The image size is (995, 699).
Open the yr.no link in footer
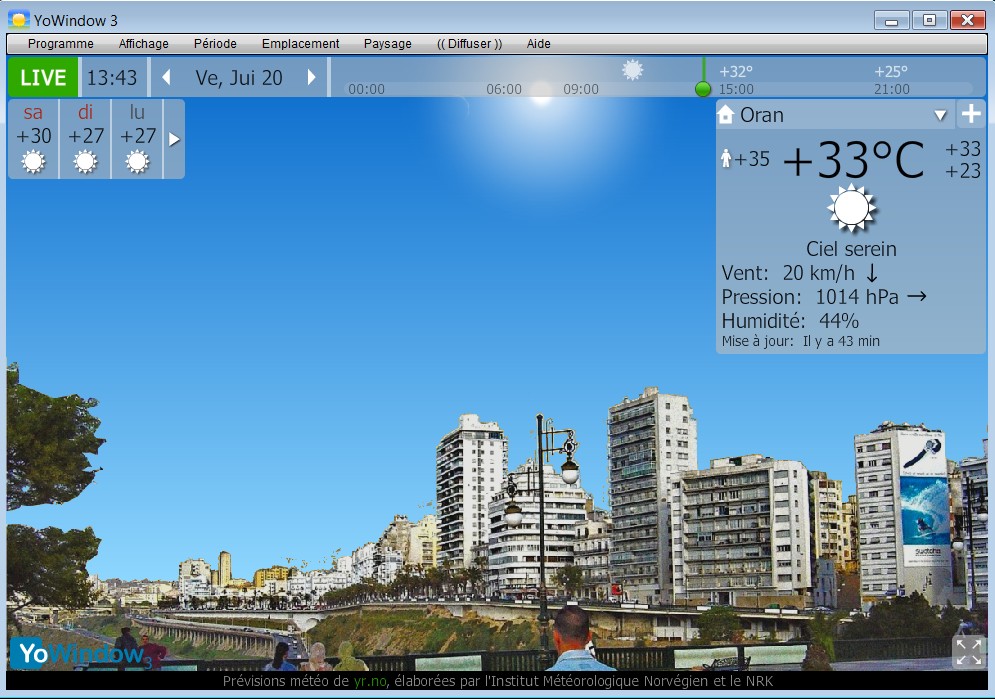[369, 682]
